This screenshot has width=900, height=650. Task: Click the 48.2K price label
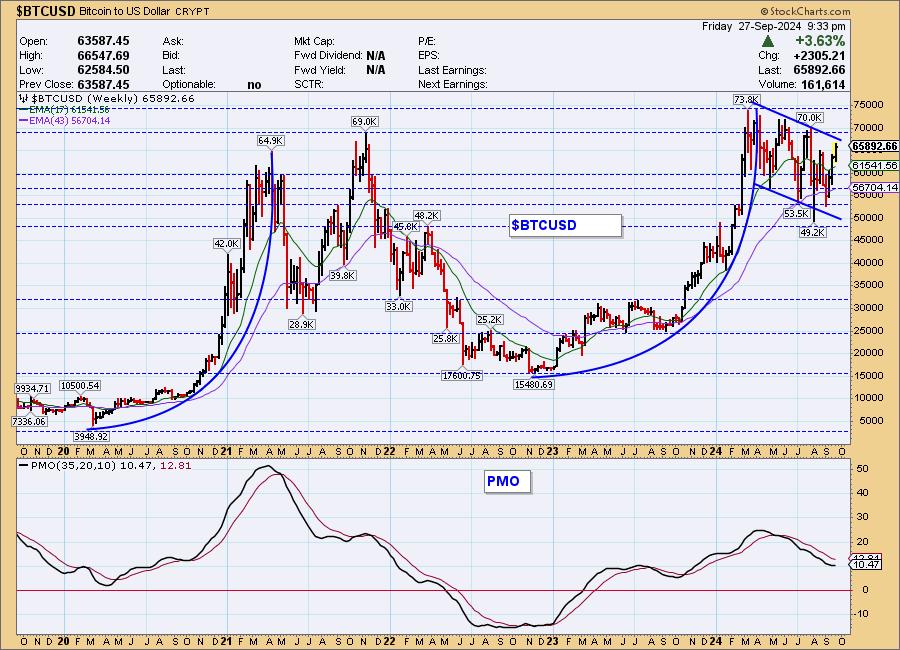point(426,216)
